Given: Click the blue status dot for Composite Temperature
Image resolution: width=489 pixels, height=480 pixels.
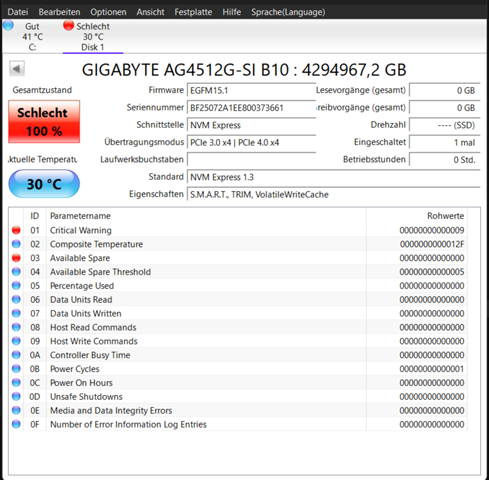Looking at the screenshot, I should pyautogui.click(x=16, y=244).
